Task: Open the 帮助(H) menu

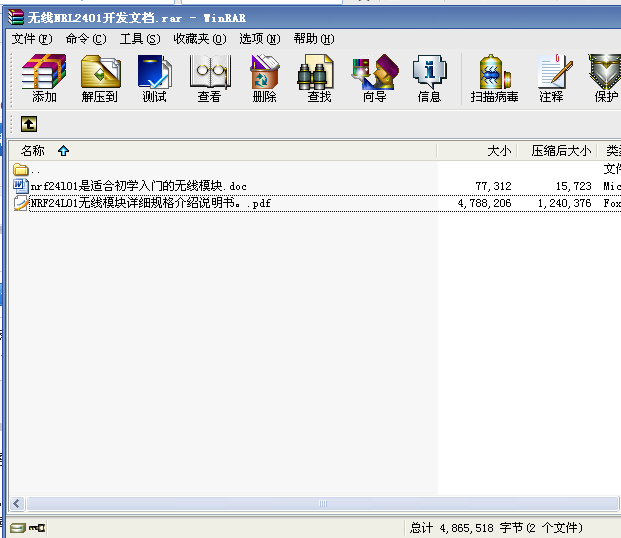Action: [x=314, y=39]
